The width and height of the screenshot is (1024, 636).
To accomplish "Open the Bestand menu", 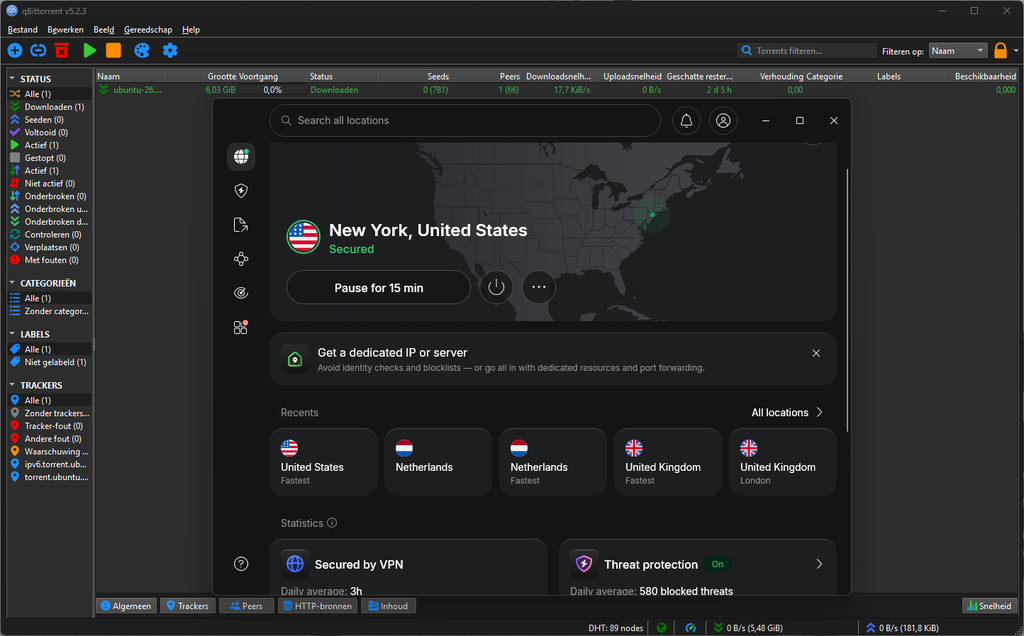I will [x=22, y=29].
